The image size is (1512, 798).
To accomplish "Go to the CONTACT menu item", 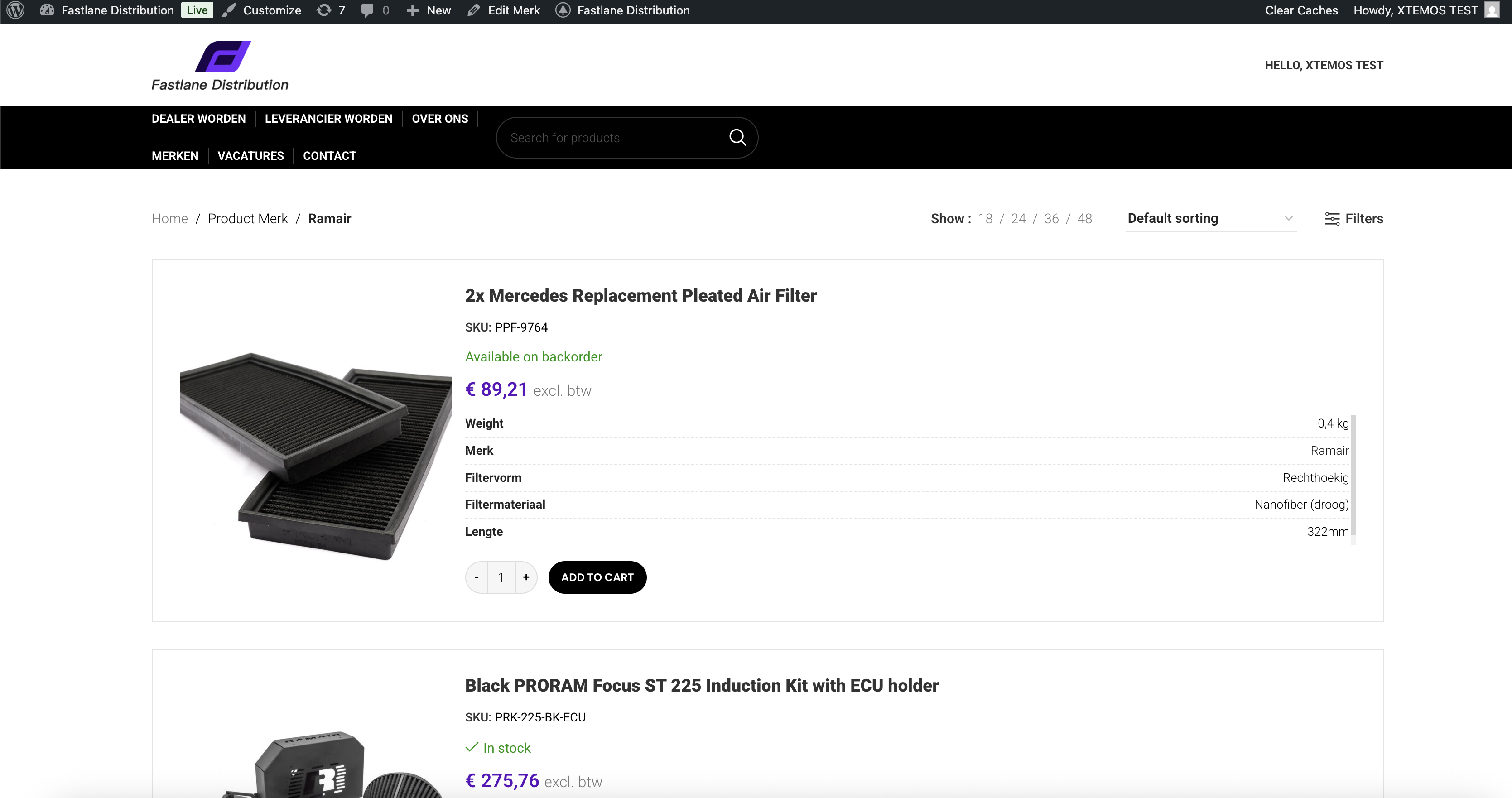I will click(x=329, y=155).
